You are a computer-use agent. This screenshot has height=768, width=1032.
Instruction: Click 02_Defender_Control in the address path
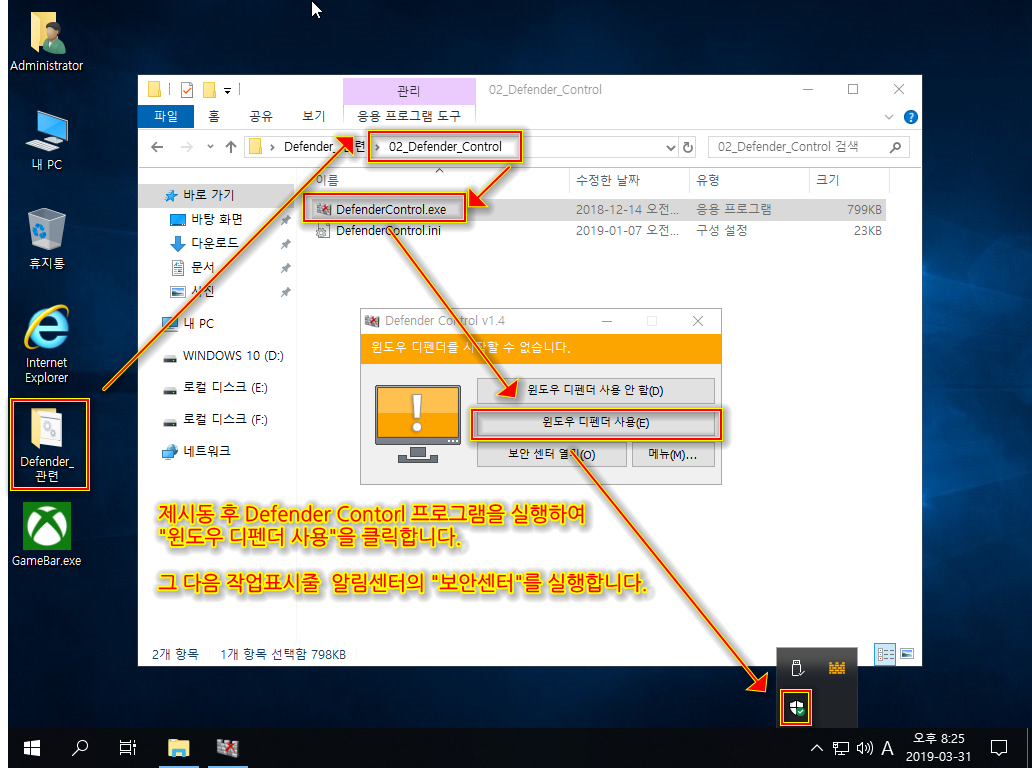click(x=445, y=147)
